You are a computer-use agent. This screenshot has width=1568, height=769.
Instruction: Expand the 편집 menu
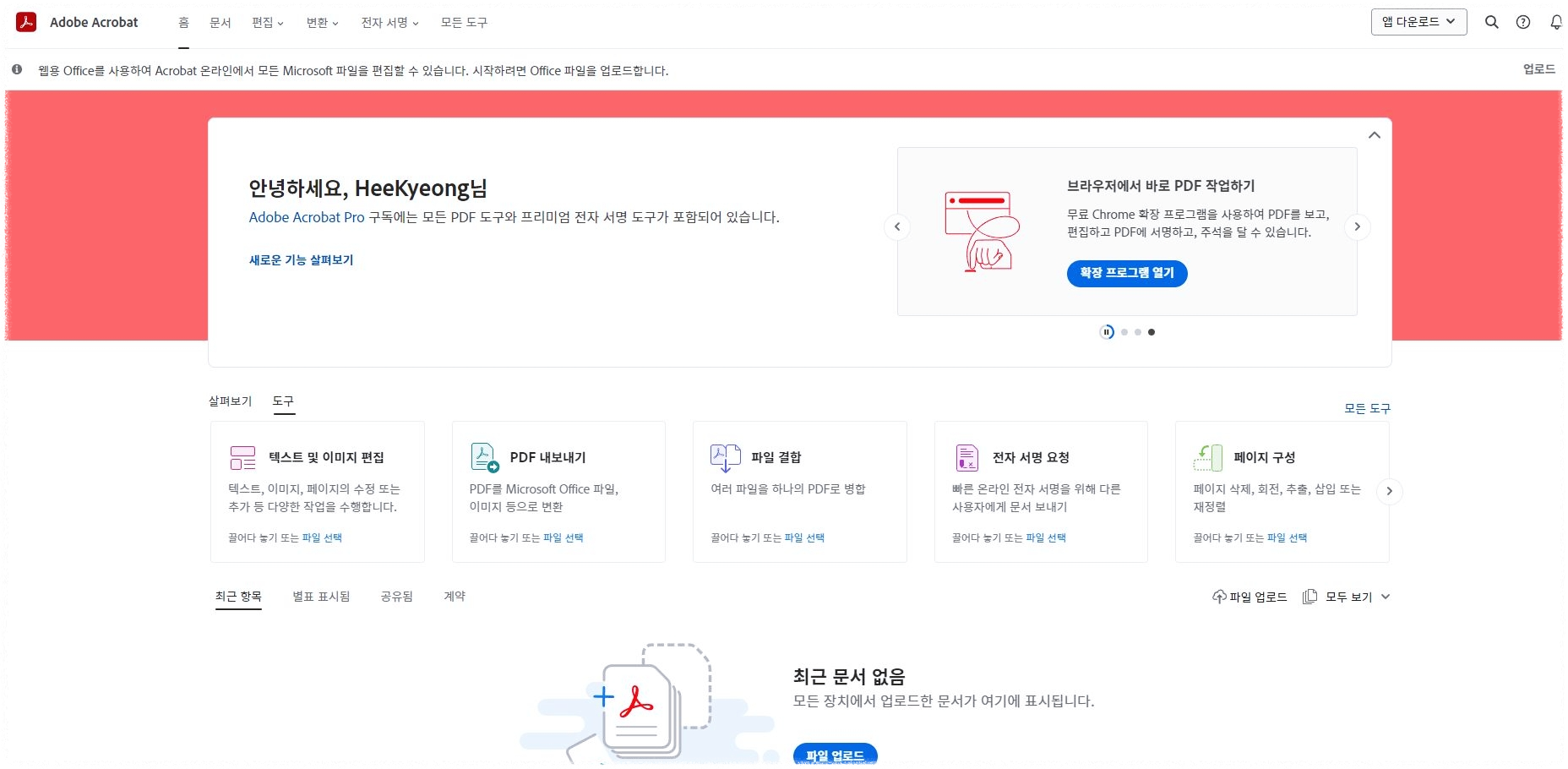[x=268, y=23]
